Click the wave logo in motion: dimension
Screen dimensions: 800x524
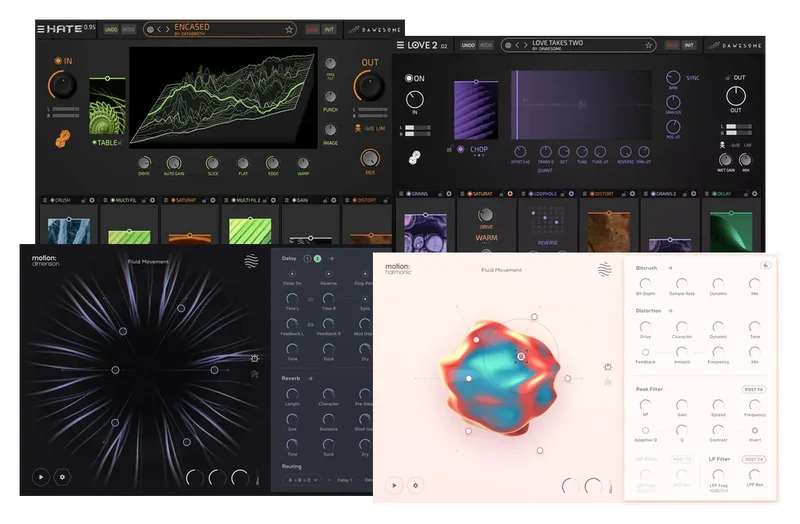[x=251, y=261]
